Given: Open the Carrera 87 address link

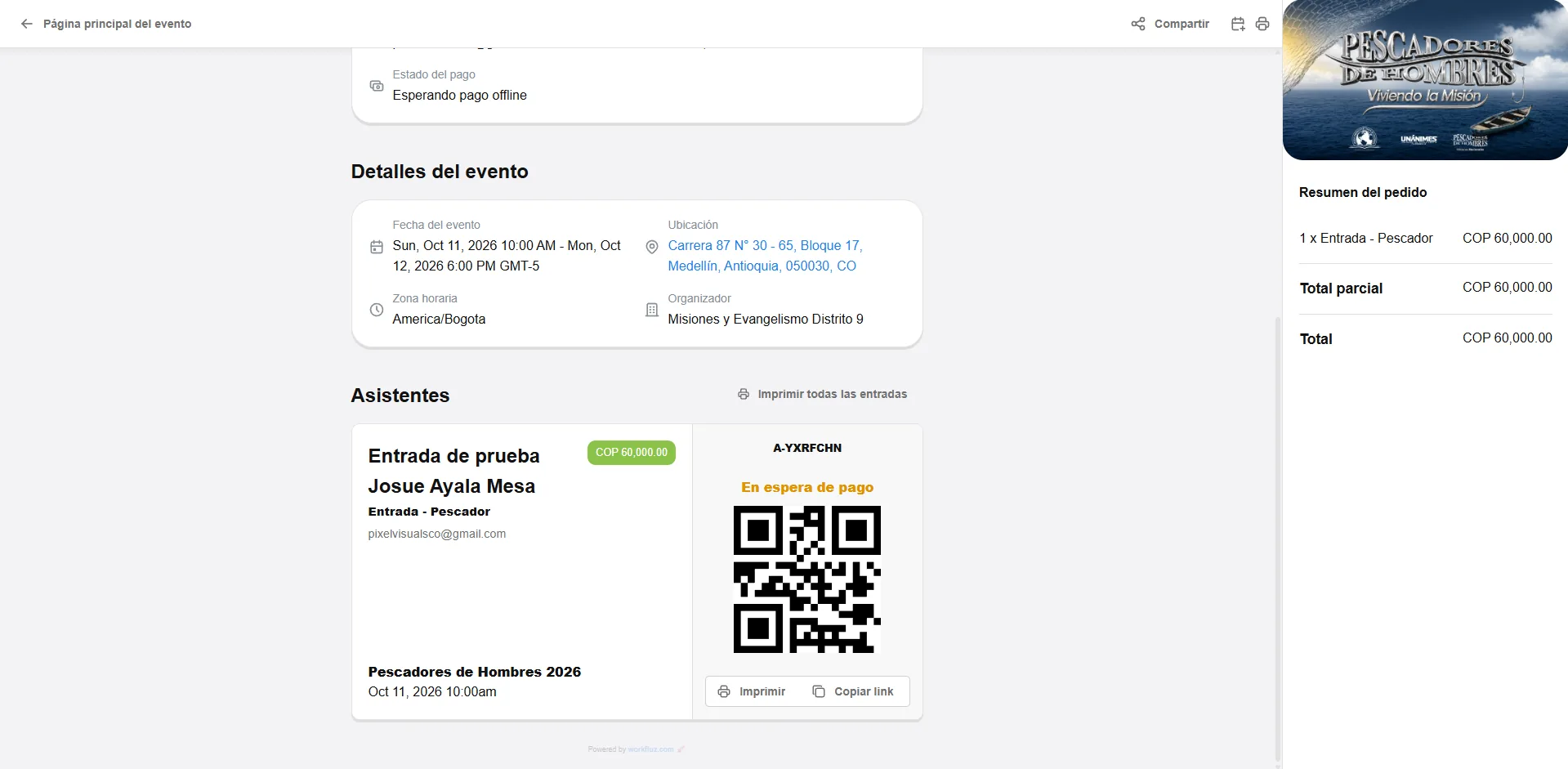Looking at the screenshot, I should pyautogui.click(x=765, y=256).
